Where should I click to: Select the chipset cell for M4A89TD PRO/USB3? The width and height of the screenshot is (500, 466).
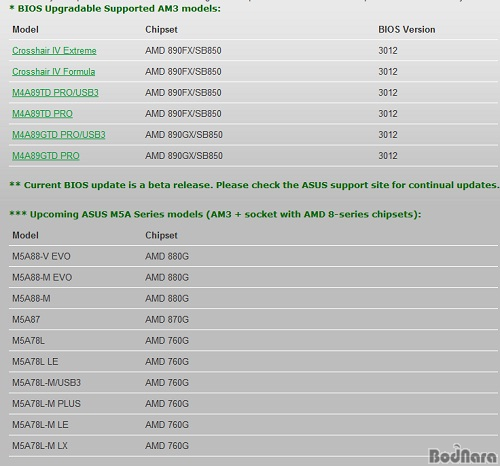tap(183, 93)
